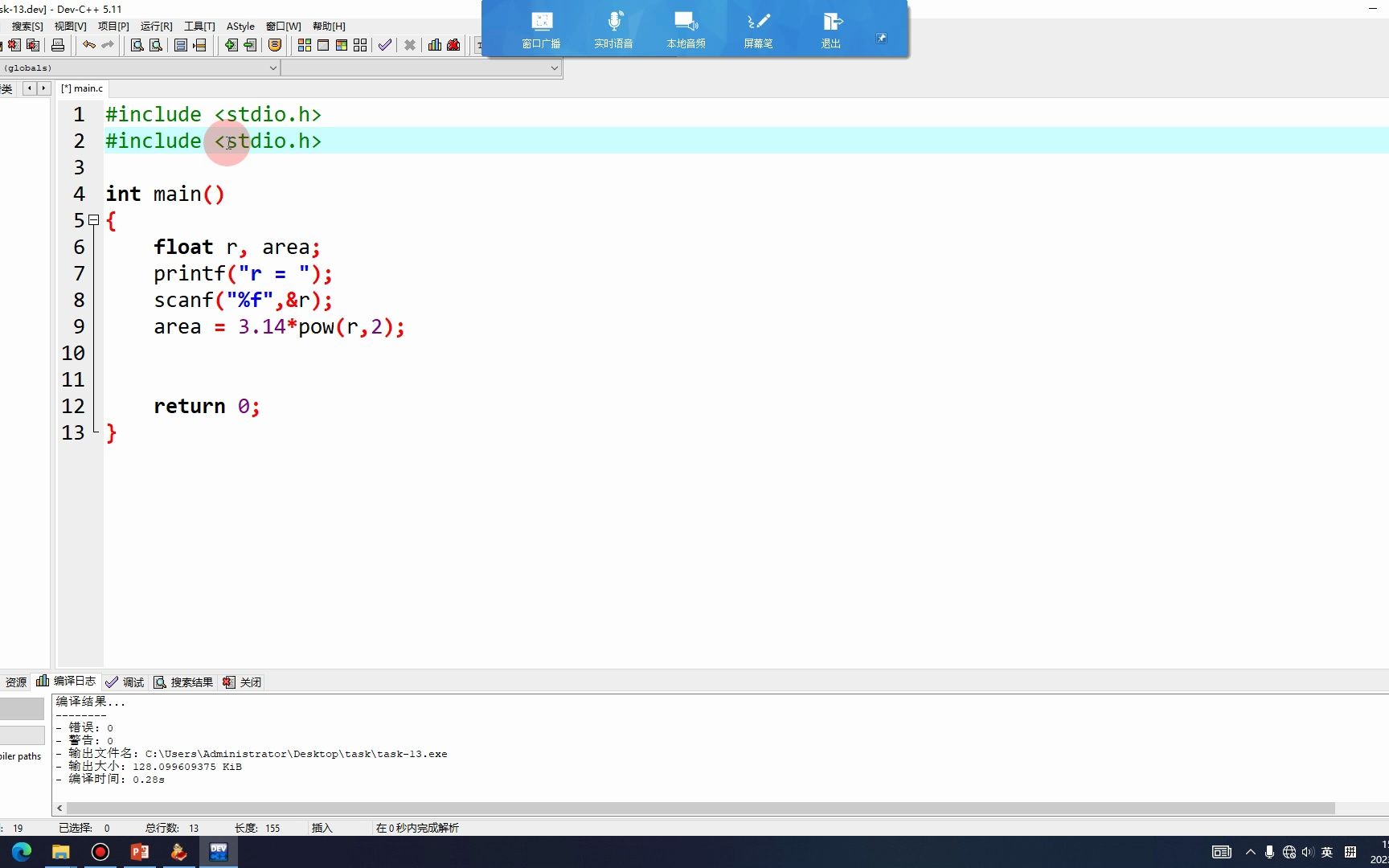Click the Dev-C++ taskbar icon
Image resolution: width=1389 pixels, height=868 pixels.
tap(219, 852)
